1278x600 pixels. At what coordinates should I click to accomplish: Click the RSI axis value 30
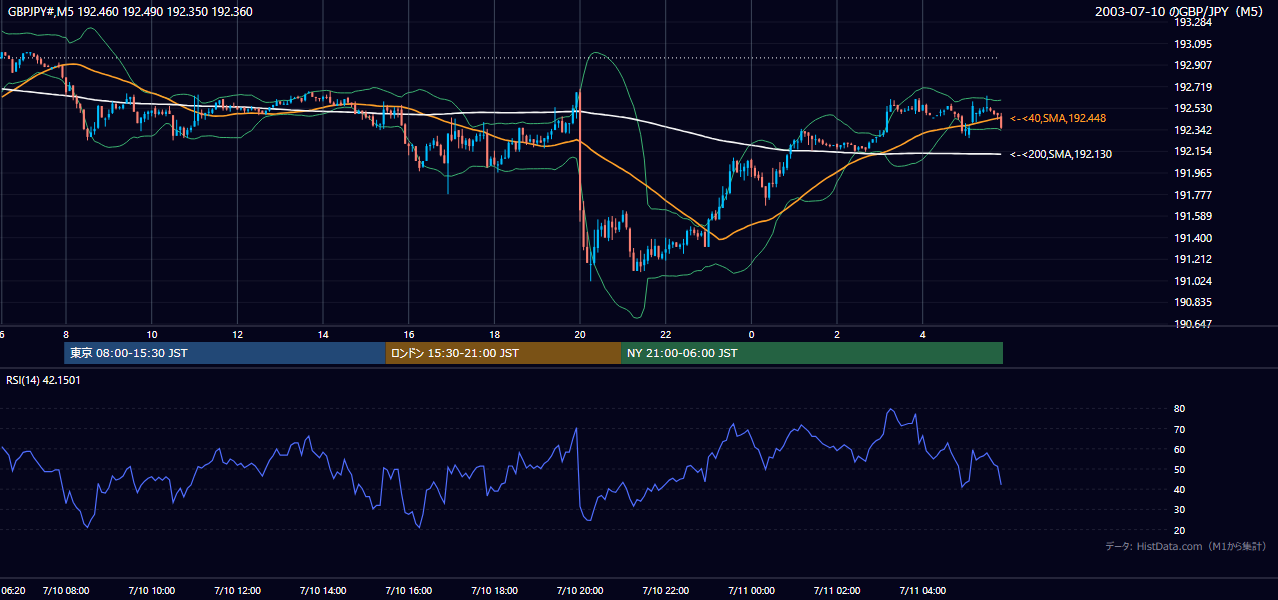pyautogui.click(x=1179, y=510)
